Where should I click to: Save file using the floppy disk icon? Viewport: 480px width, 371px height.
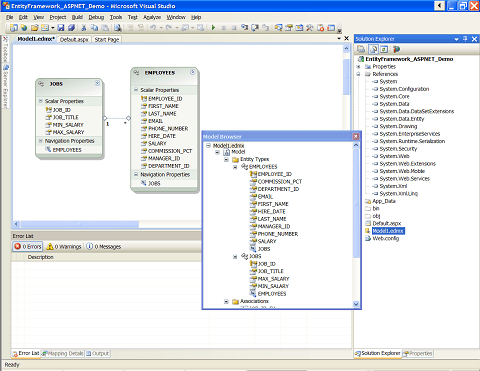click(x=61, y=28)
